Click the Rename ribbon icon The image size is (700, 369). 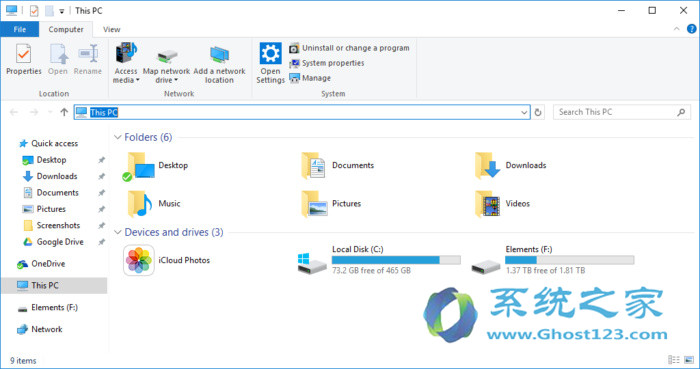[x=88, y=59]
